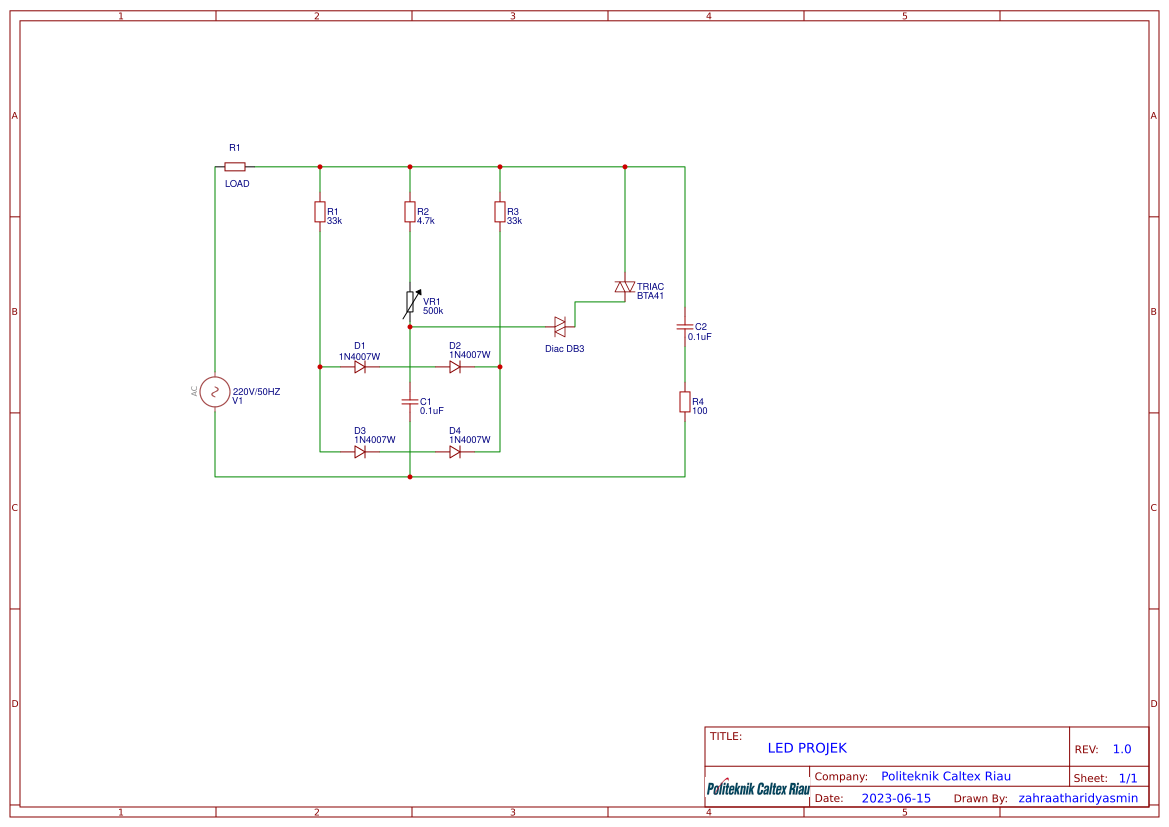Select resistor R3 33k symbol
Screen dimensions: 1169x827
pos(500,212)
